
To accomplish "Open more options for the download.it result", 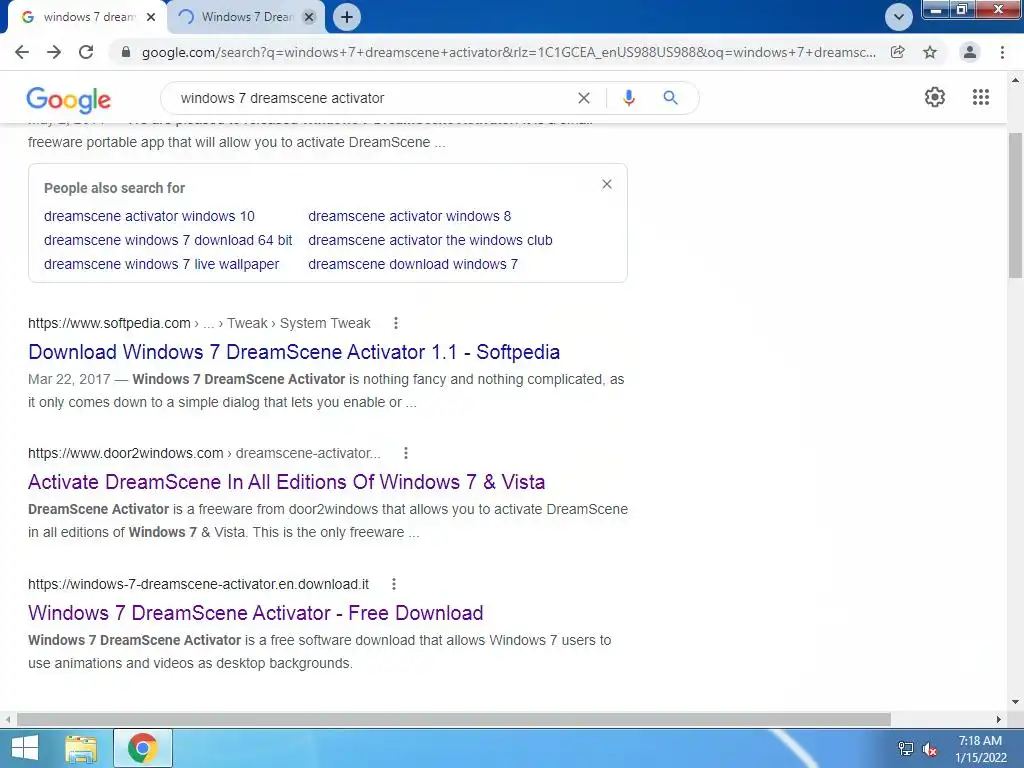I will click(x=394, y=584).
